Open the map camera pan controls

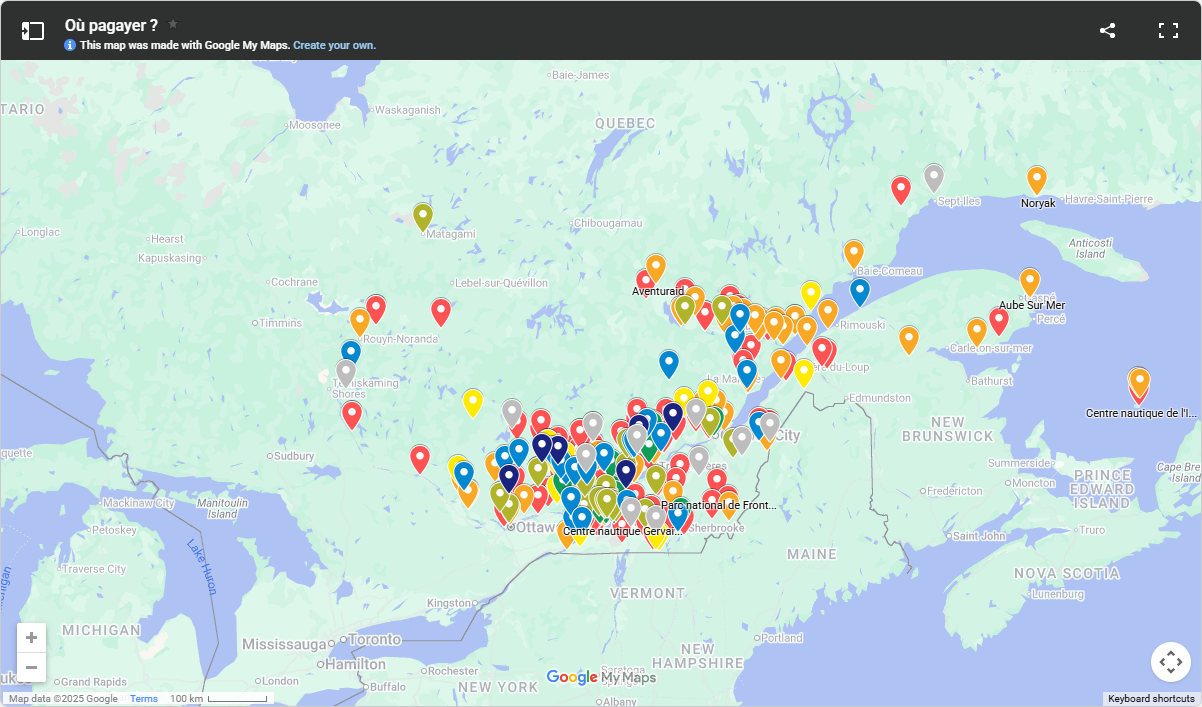[x=1171, y=662]
